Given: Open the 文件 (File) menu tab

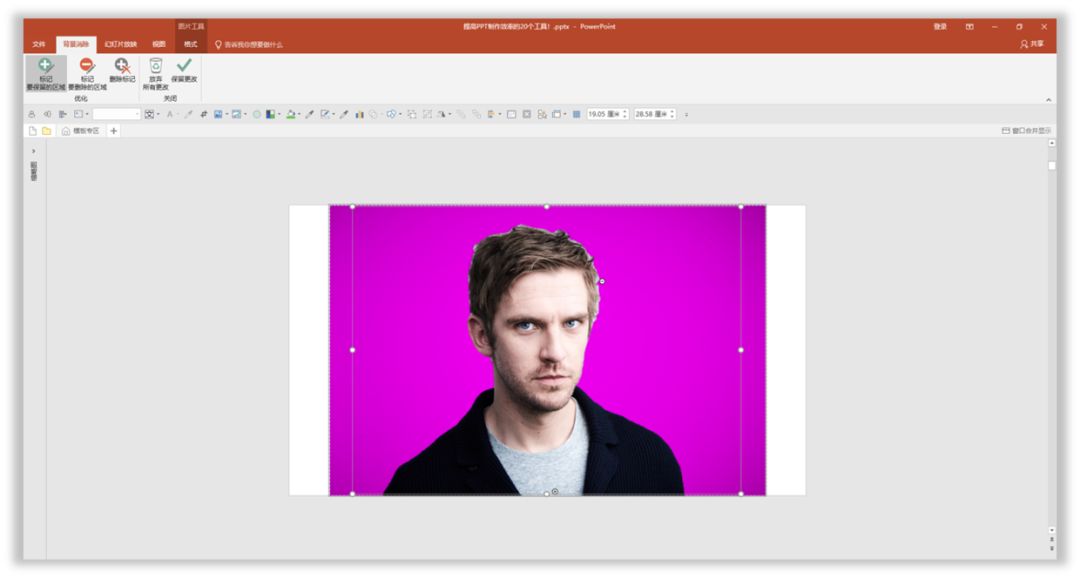Looking at the screenshot, I should [39, 44].
